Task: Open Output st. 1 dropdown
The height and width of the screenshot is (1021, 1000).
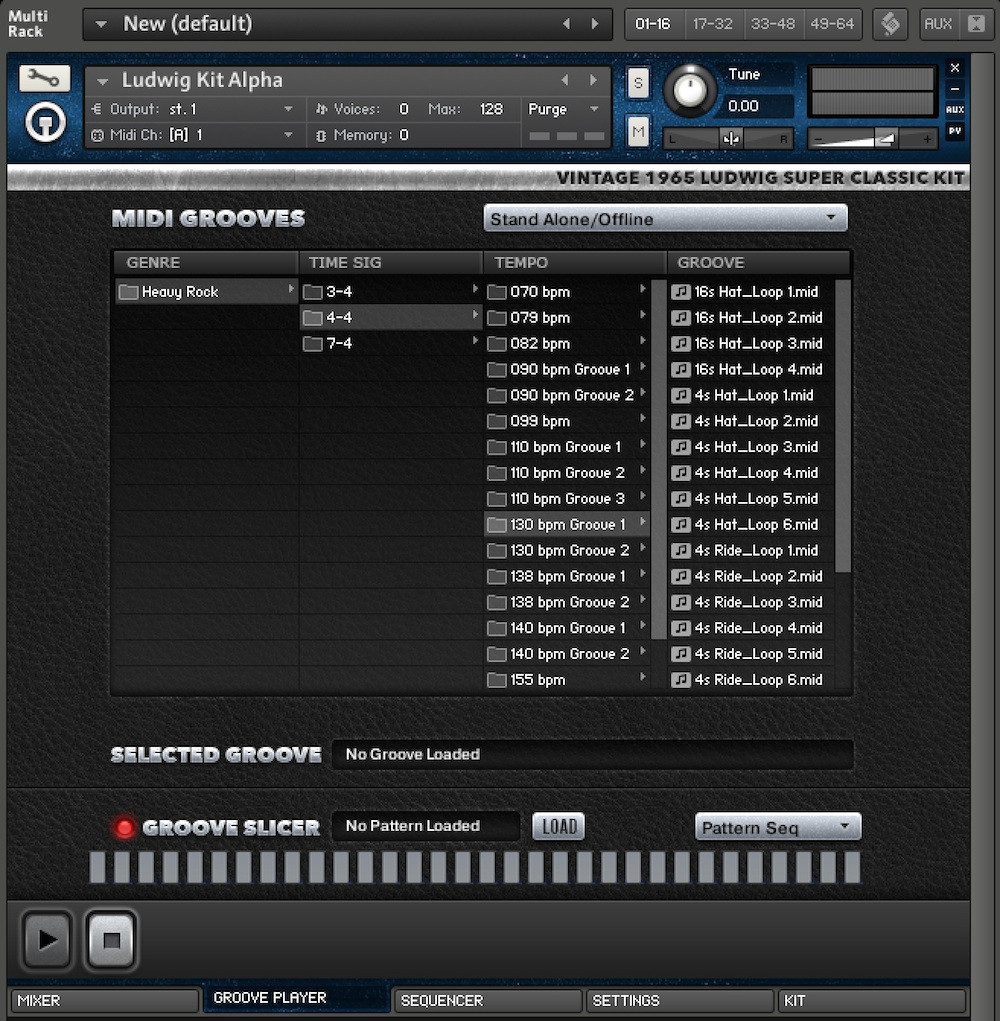Action: pos(194,109)
